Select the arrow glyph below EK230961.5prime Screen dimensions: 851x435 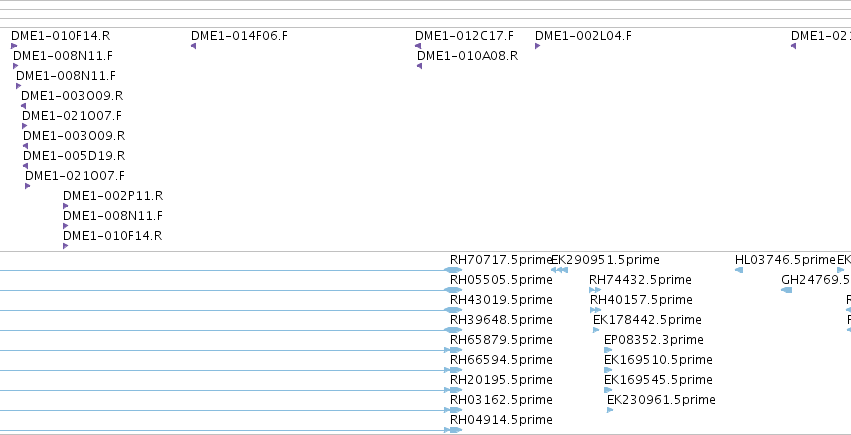[610, 410]
